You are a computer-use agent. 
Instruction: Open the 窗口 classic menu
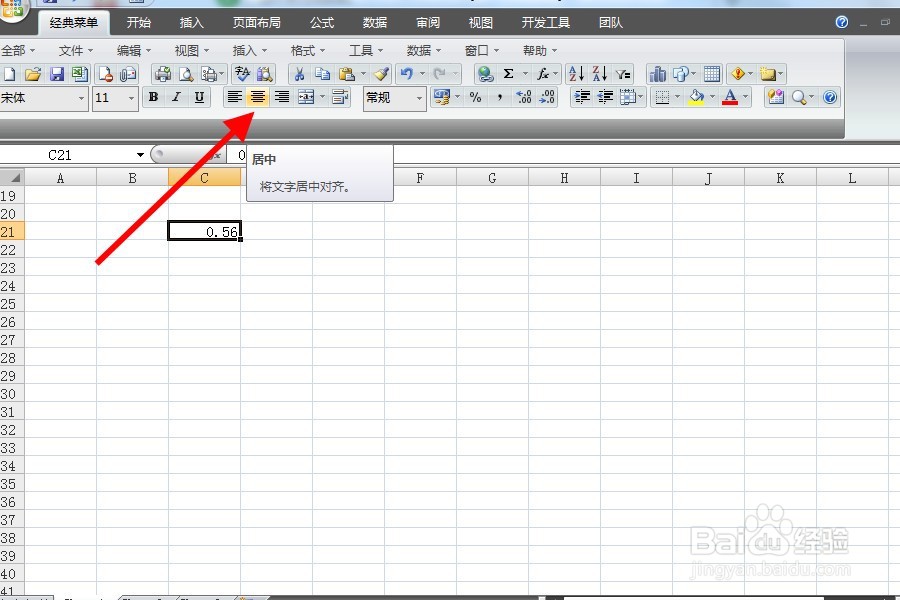click(x=482, y=51)
